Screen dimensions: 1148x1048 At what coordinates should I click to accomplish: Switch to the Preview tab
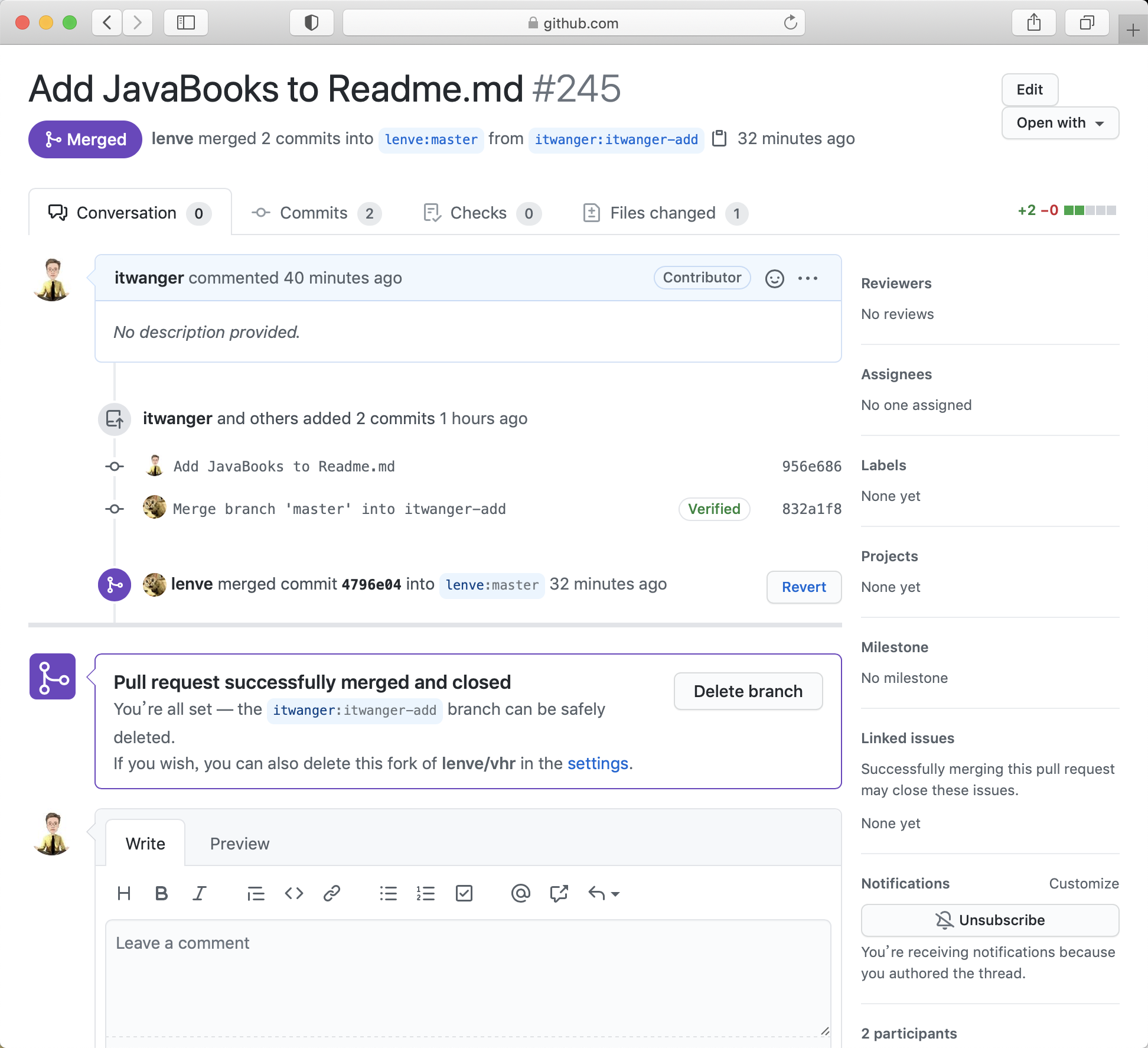[239, 844]
